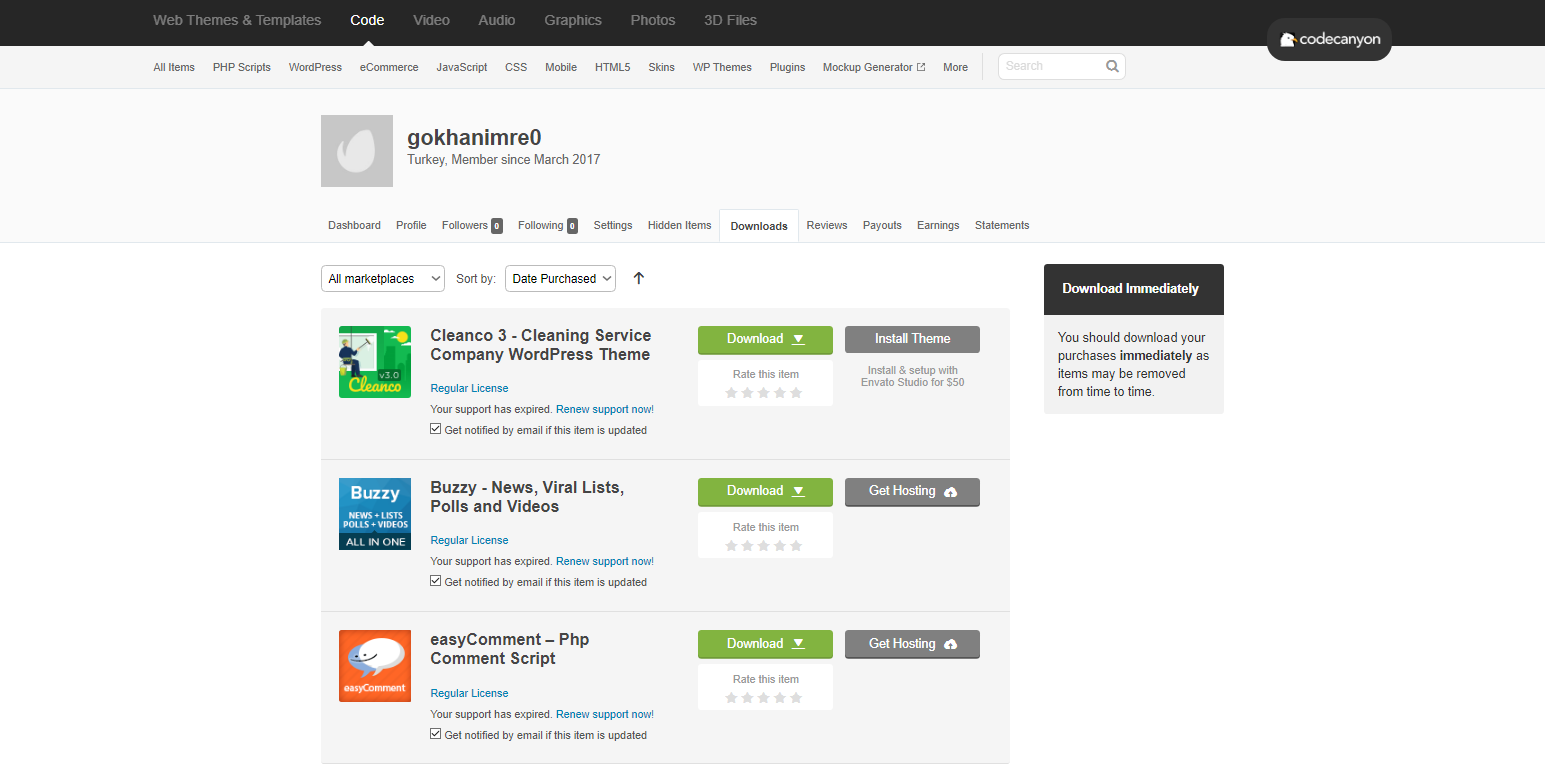The image size is (1560, 769).
Task: Browse the PHP Scripts category
Action: click(x=242, y=67)
